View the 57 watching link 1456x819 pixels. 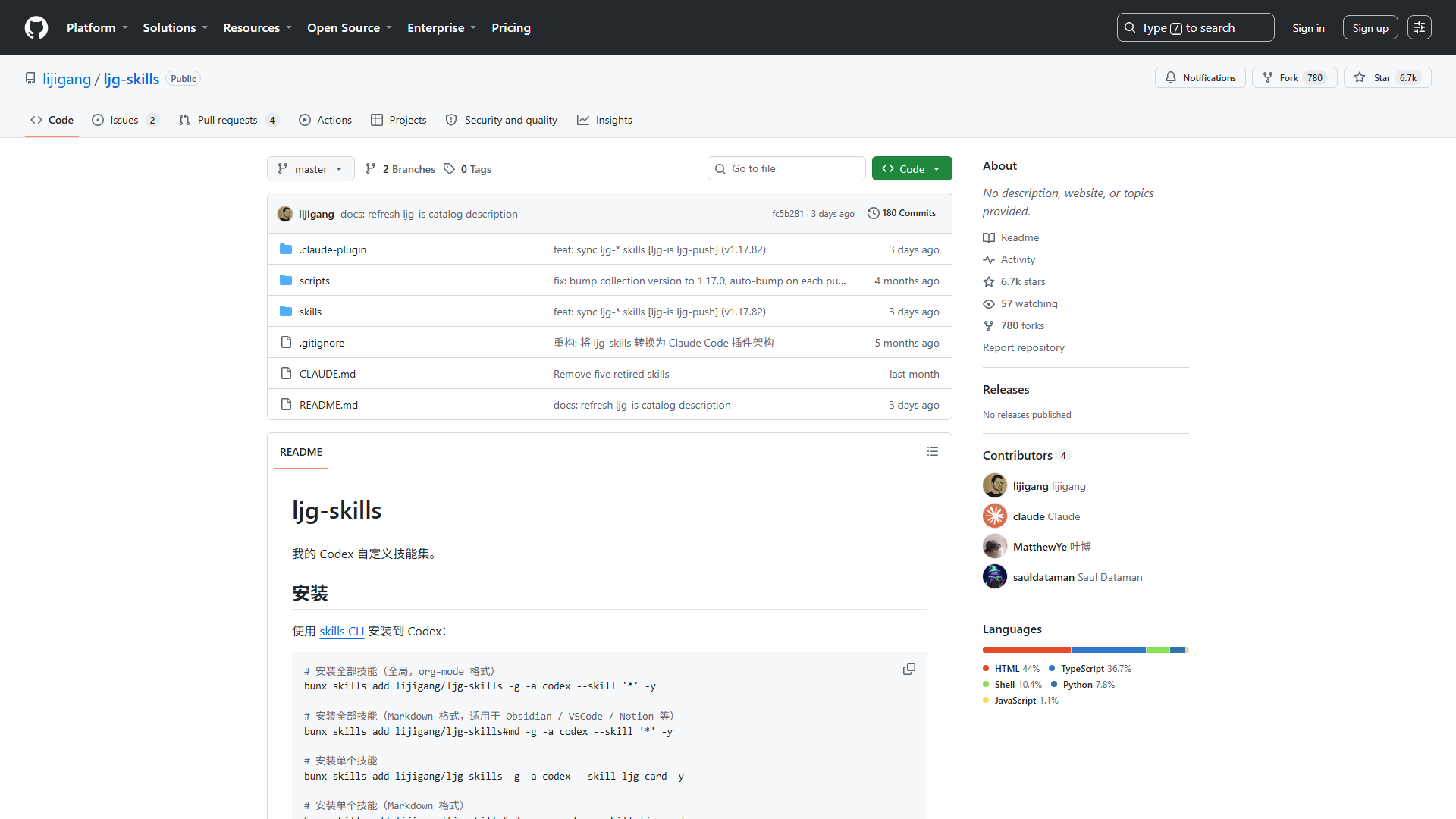1020,303
